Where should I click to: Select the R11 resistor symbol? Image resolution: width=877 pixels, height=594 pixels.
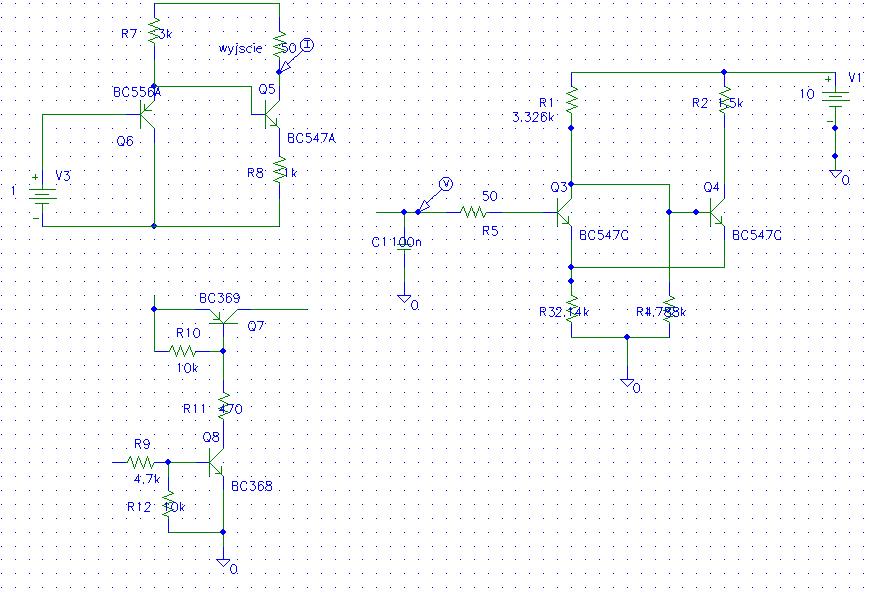click(223, 407)
